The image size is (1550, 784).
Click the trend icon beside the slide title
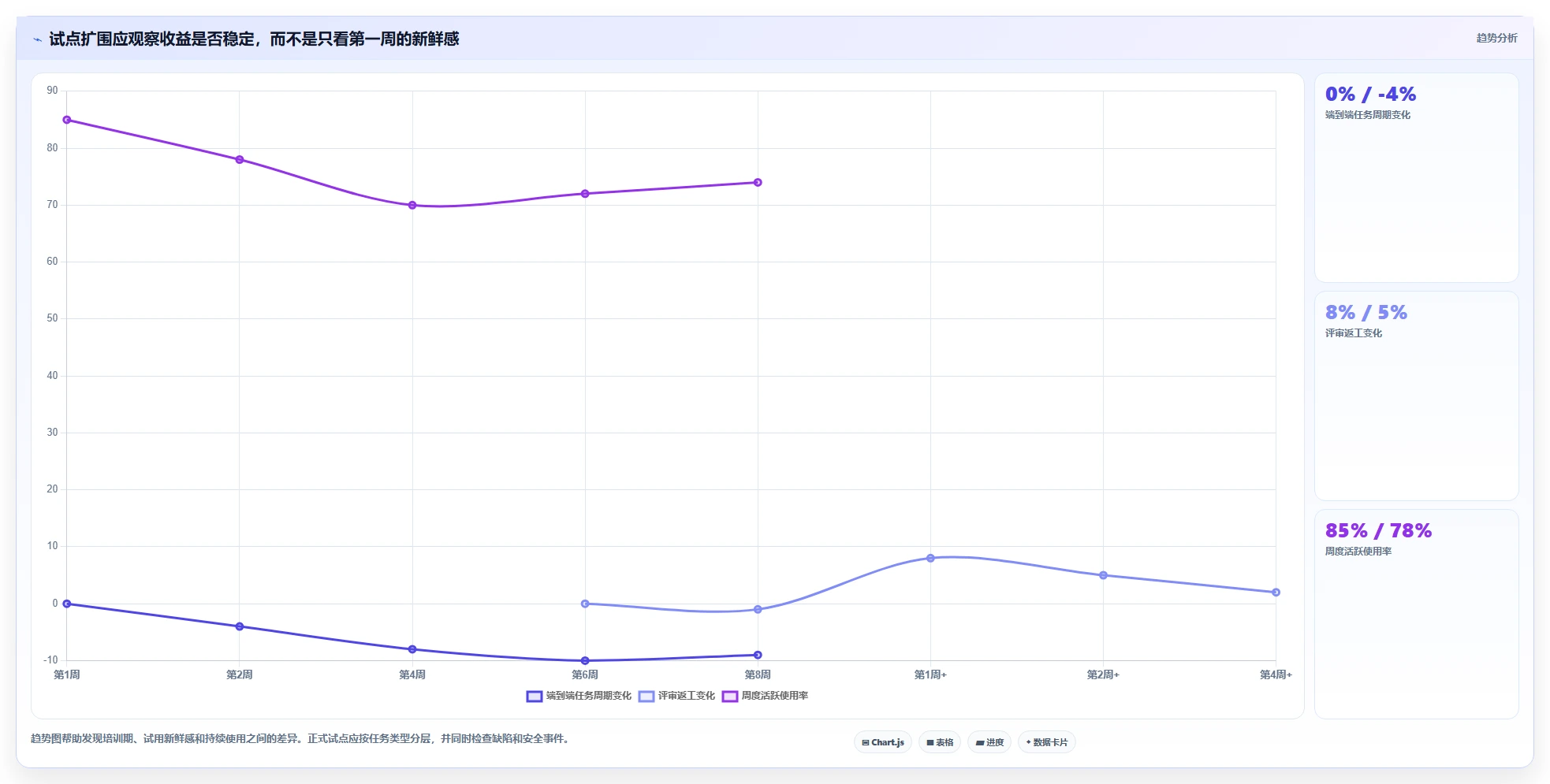37,39
